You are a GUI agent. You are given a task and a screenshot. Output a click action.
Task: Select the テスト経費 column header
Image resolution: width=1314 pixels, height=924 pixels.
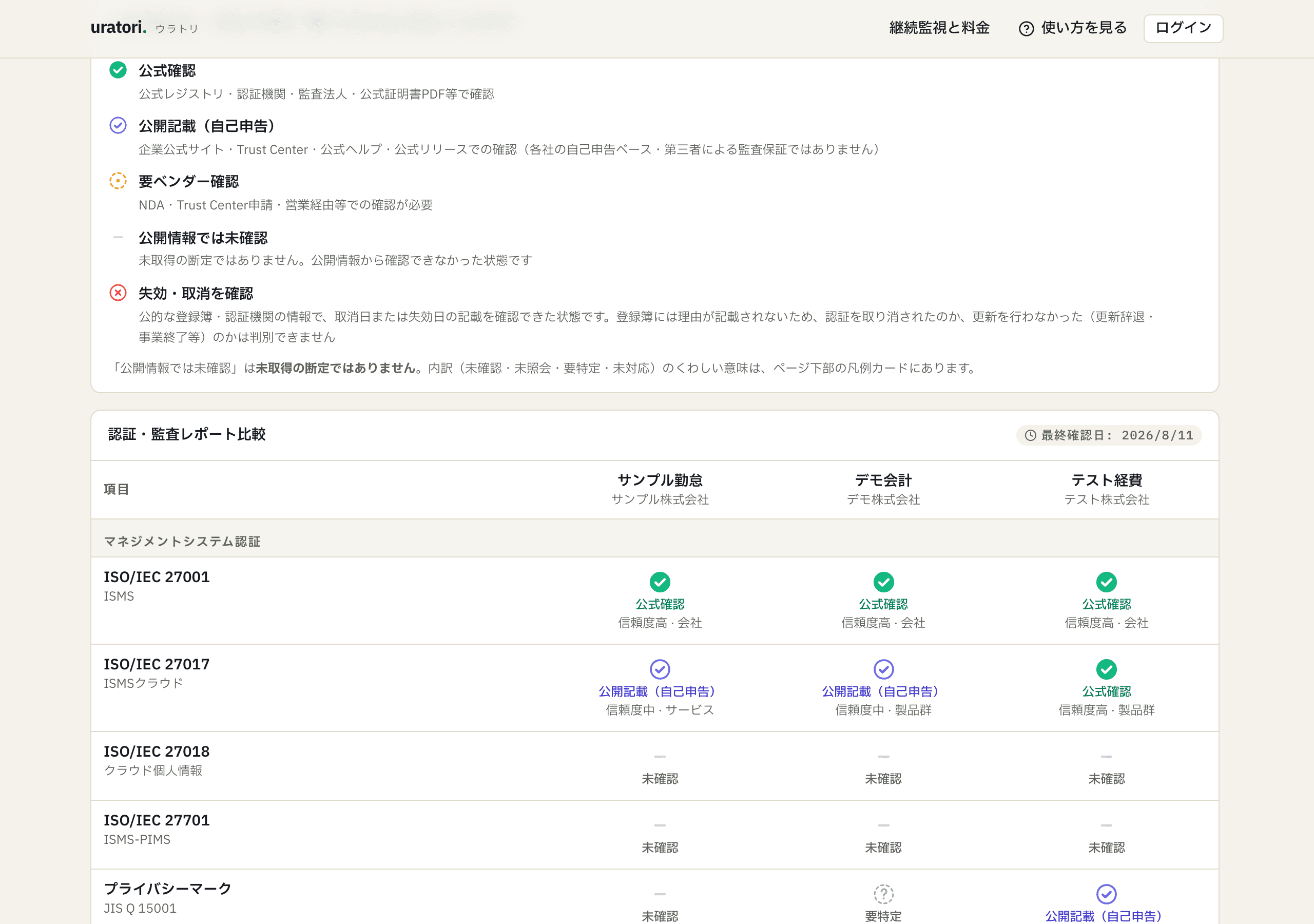(x=1106, y=489)
